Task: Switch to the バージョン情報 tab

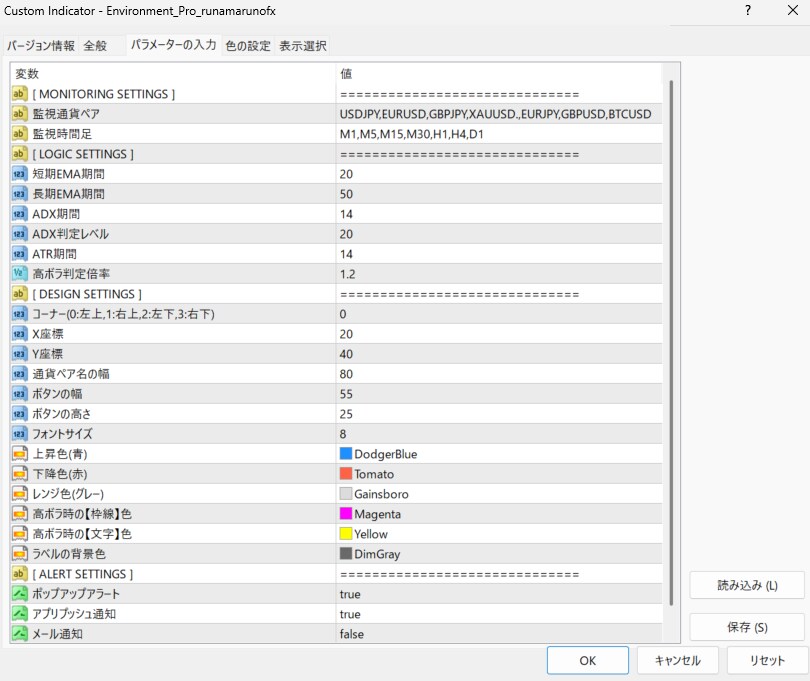Action: pyautogui.click(x=41, y=46)
